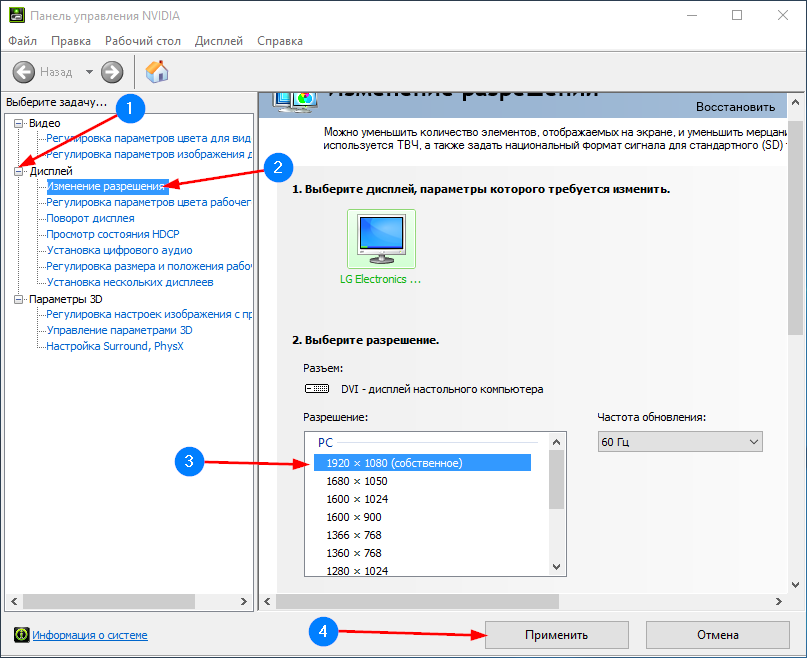Click the Forward arrow icon in toolbar
The height and width of the screenshot is (658, 807).
pos(112,72)
